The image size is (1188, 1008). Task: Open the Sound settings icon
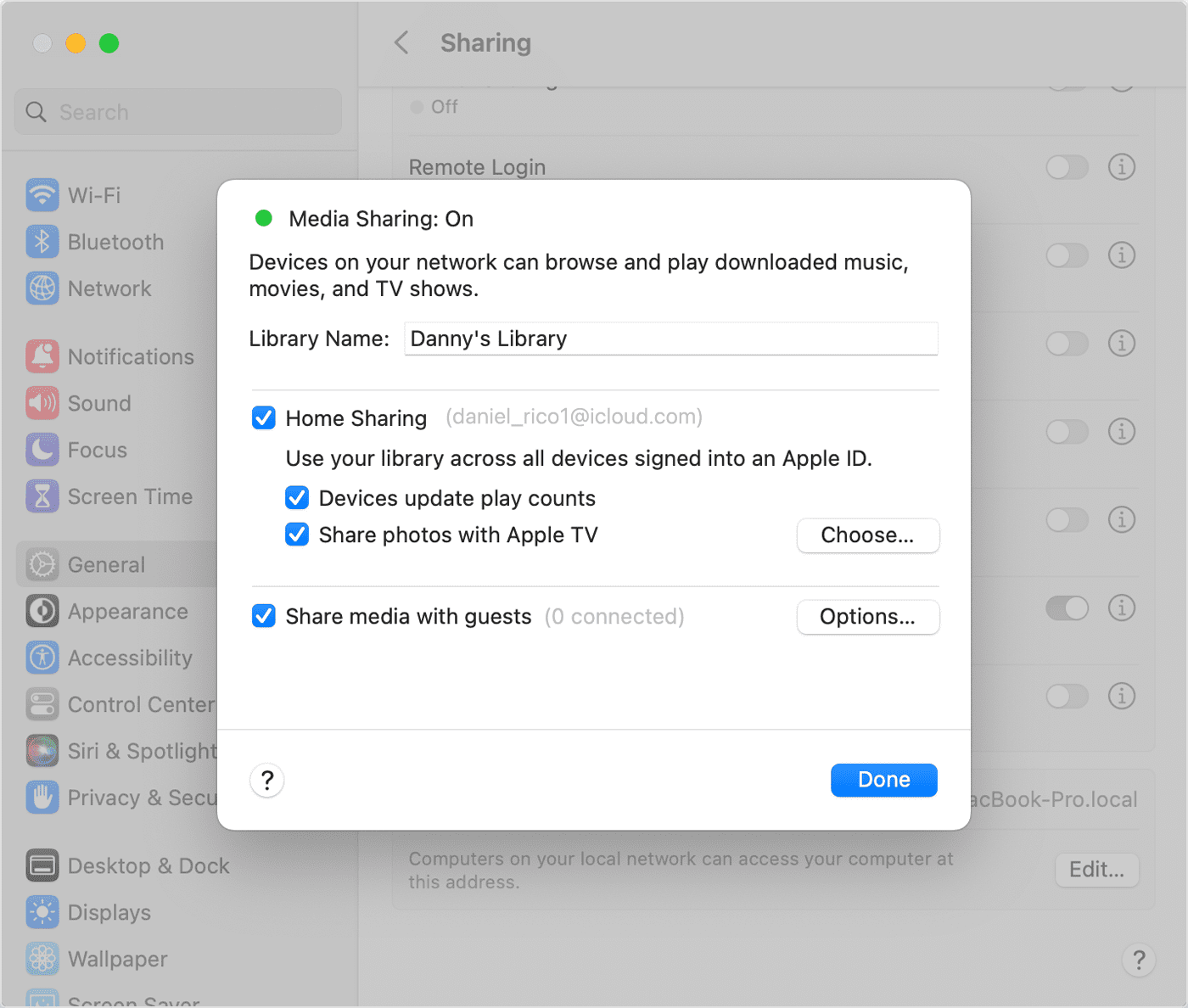pos(42,403)
